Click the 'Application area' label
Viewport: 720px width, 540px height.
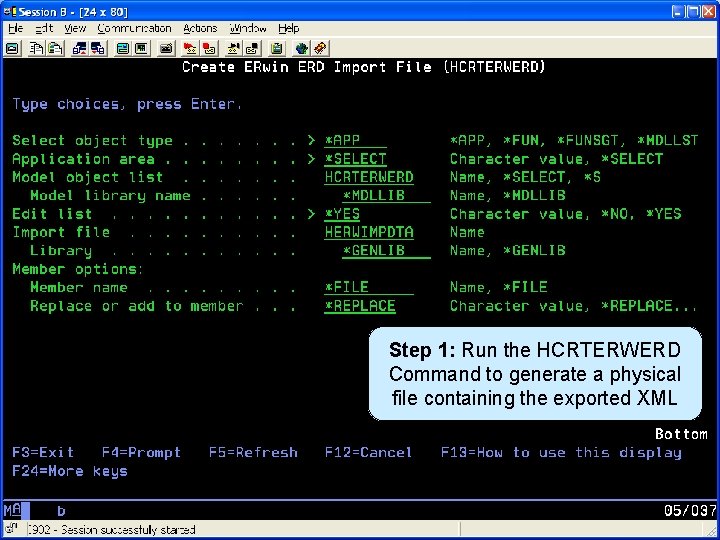(83, 159)
